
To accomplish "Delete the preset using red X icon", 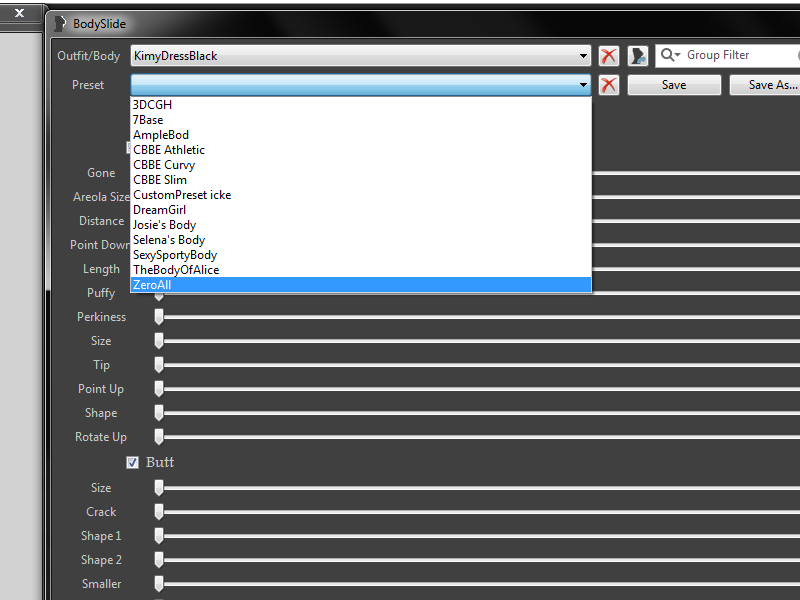I will click(x=608, y=85).
